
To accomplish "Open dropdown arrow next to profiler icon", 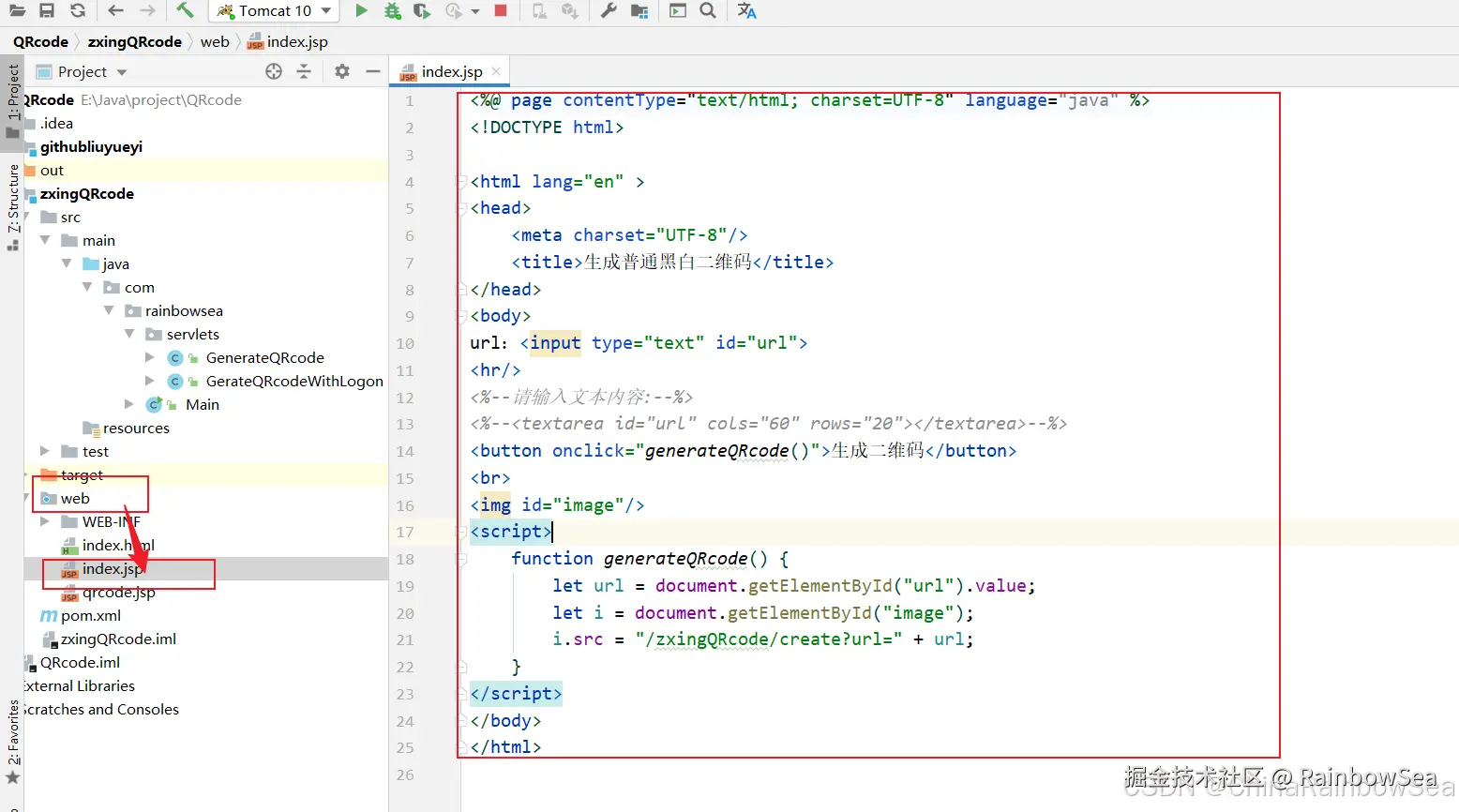I will pos(475,12).
